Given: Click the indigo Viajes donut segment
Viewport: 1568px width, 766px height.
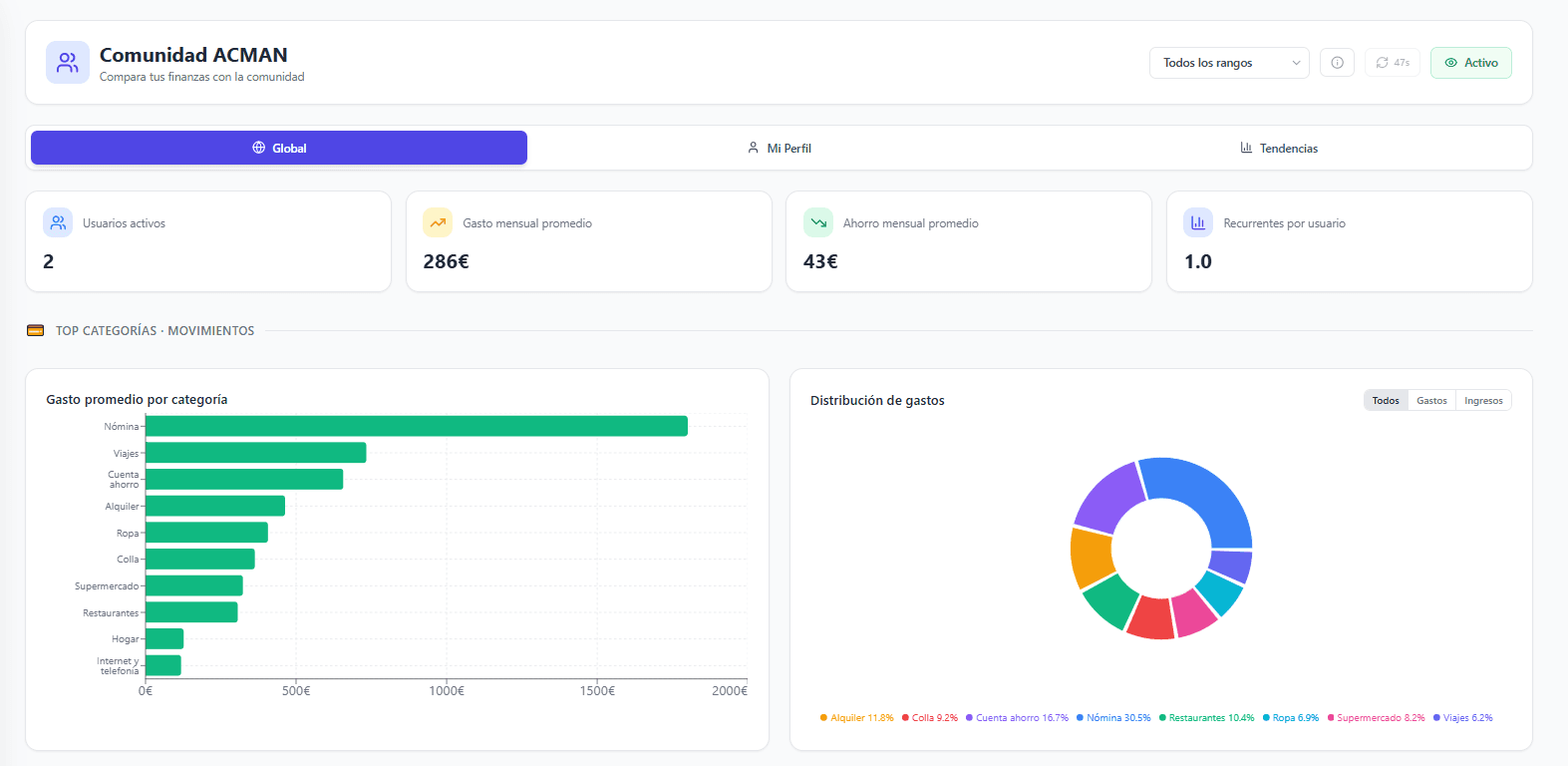Looking at the screenshot, I should tap(1232, 567).
